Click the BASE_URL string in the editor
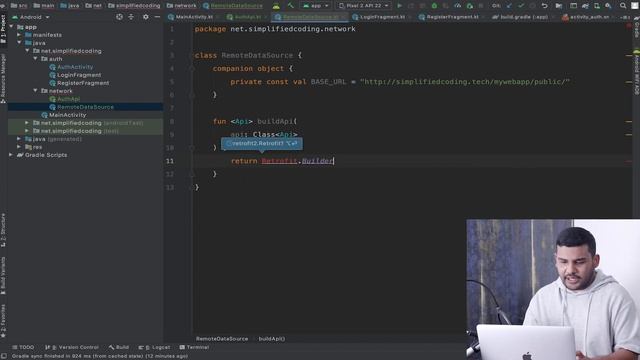Image resolution: width=640 pixels, height=360 pixels. [x=464, y=82]
